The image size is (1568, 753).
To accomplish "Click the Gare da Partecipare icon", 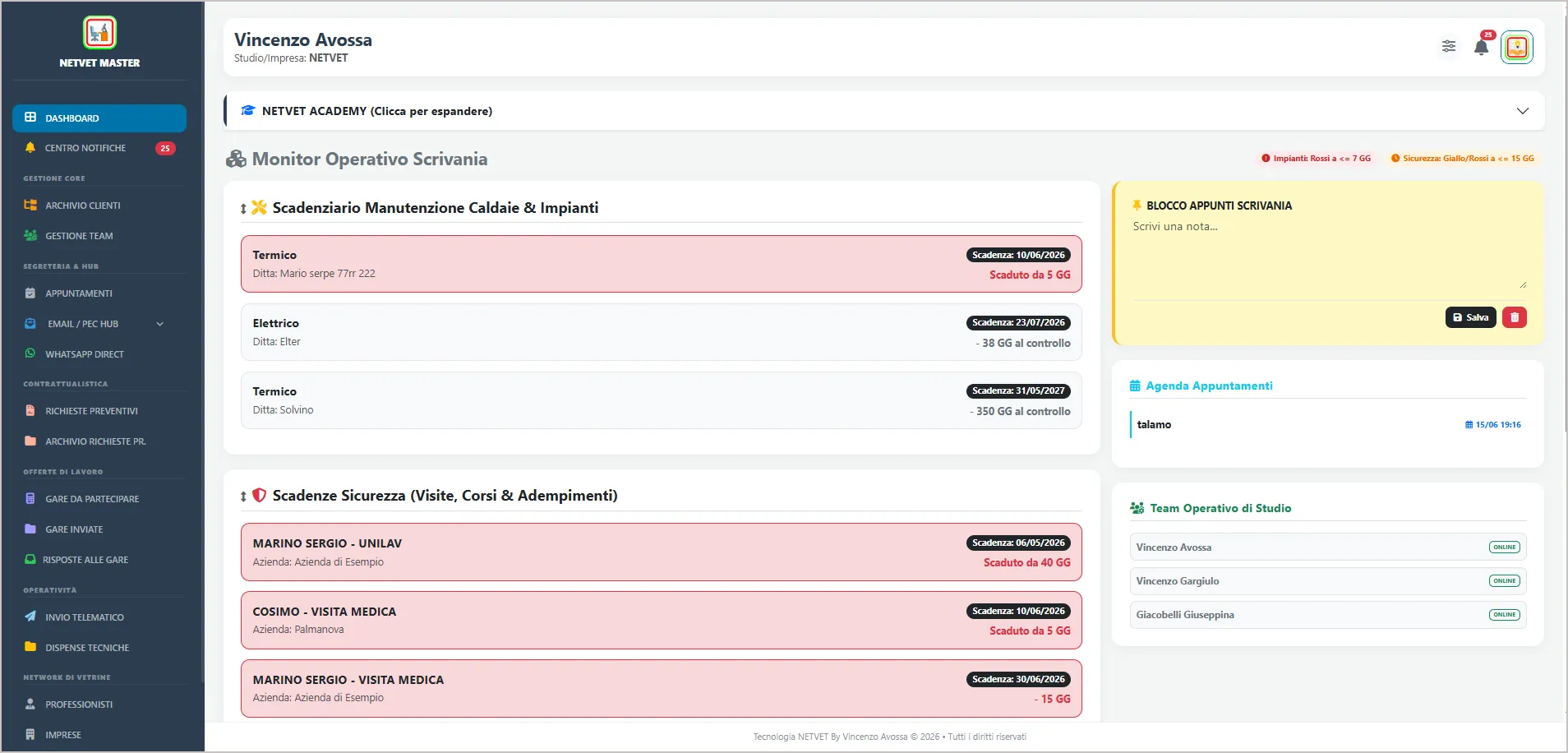I will pyautogui.click(x=30, y=499).
